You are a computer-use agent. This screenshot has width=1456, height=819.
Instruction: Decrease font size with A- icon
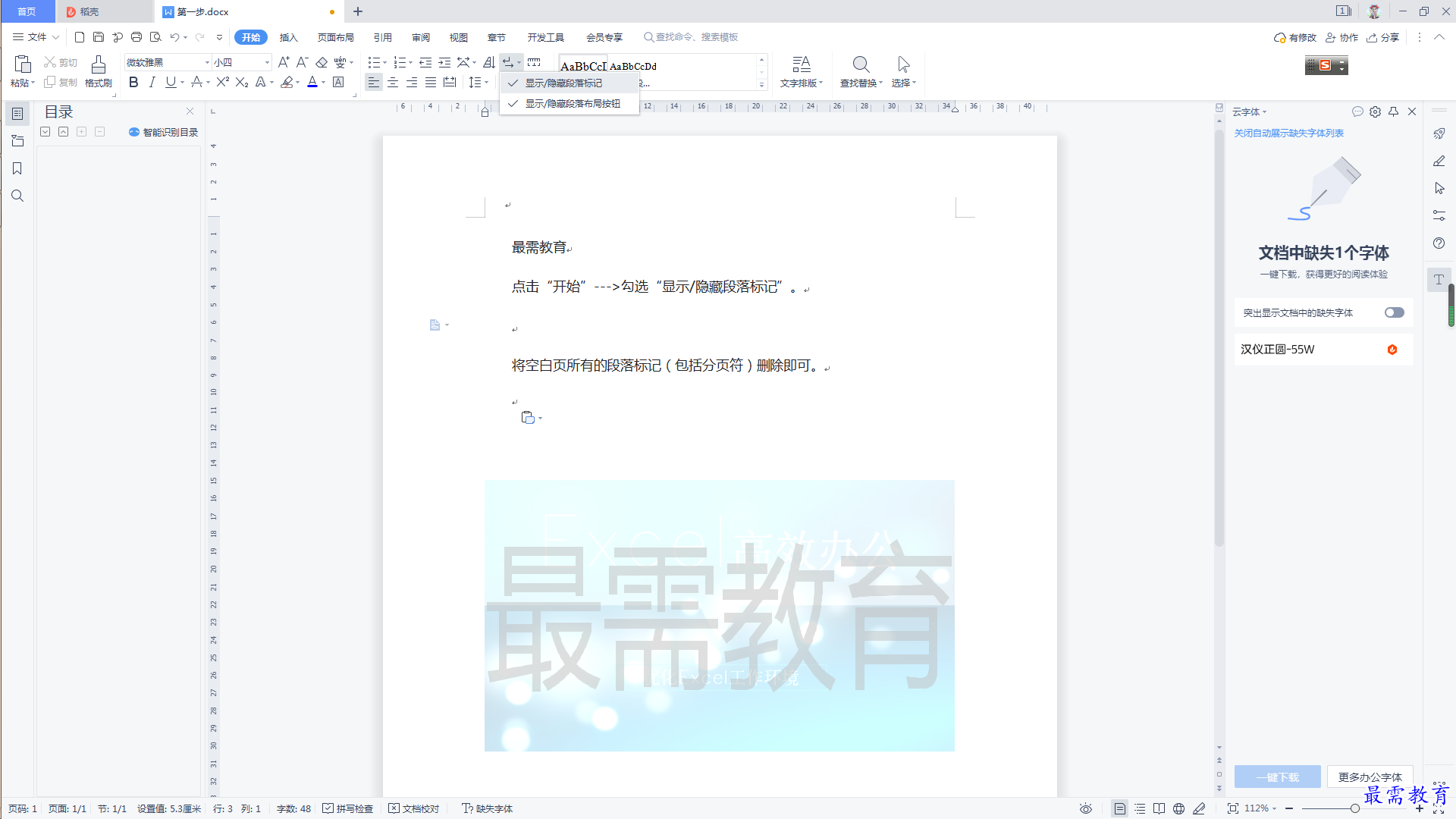(x=302, y=62)
